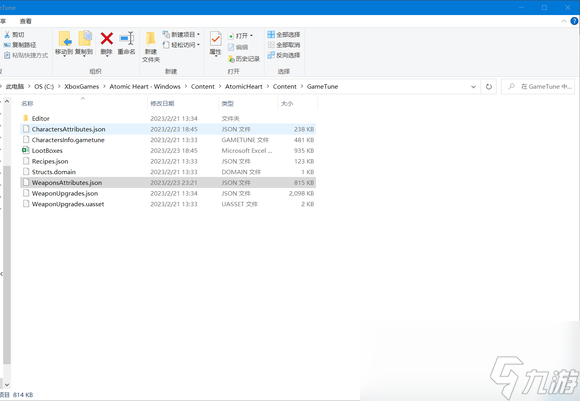Click History (历史记录) in ribbon
The image size is (580, 401).
pos(244,58)
